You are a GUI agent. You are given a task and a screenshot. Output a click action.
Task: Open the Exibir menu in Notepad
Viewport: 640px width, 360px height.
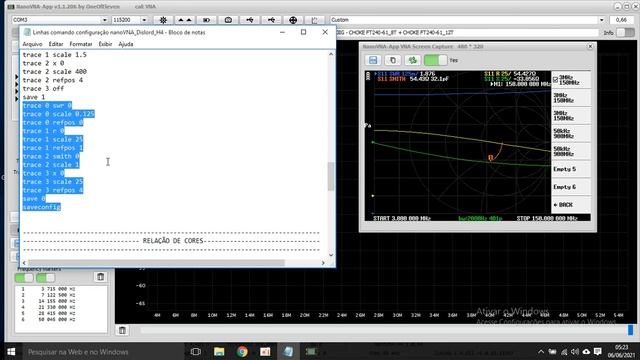105,44
